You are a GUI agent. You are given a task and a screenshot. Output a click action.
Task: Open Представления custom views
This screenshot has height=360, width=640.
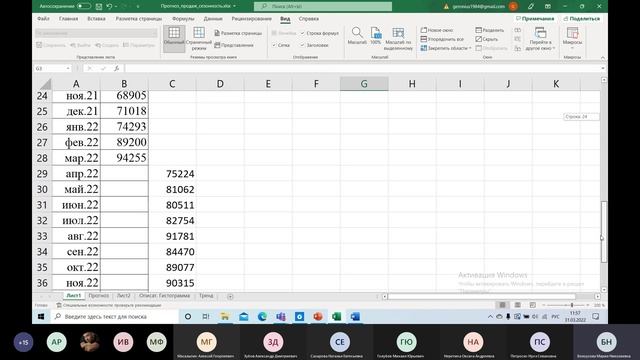[x=234, y=45]
